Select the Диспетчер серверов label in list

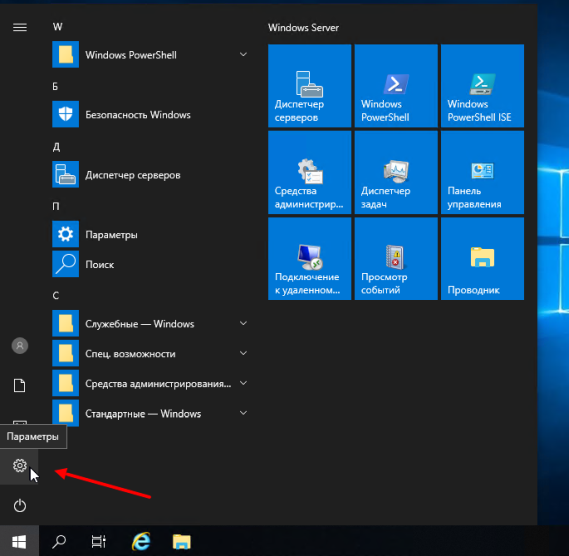click(x=133, y=175)
